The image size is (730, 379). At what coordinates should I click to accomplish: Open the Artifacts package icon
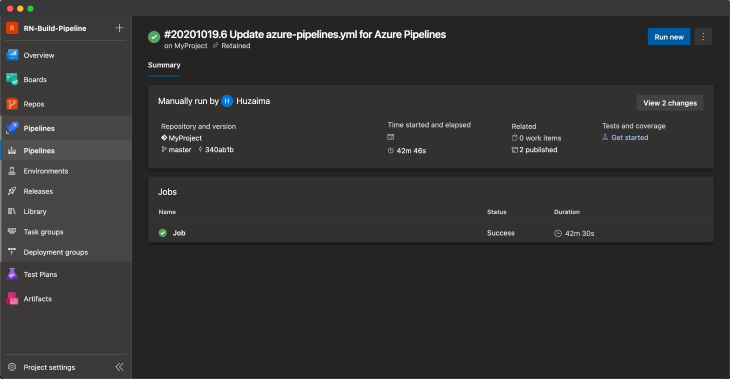point(12,298)
